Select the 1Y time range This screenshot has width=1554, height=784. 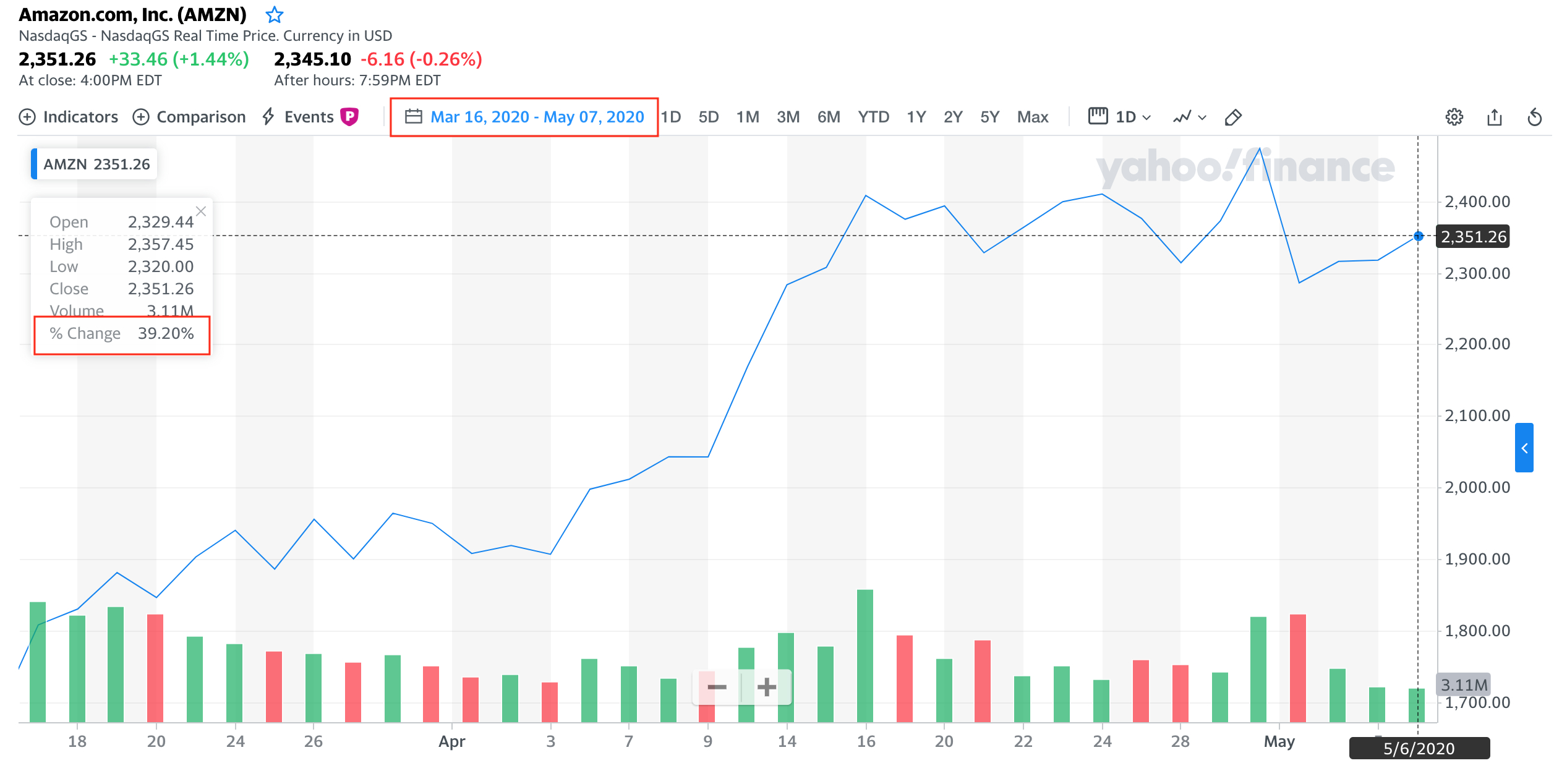[916, 117]
